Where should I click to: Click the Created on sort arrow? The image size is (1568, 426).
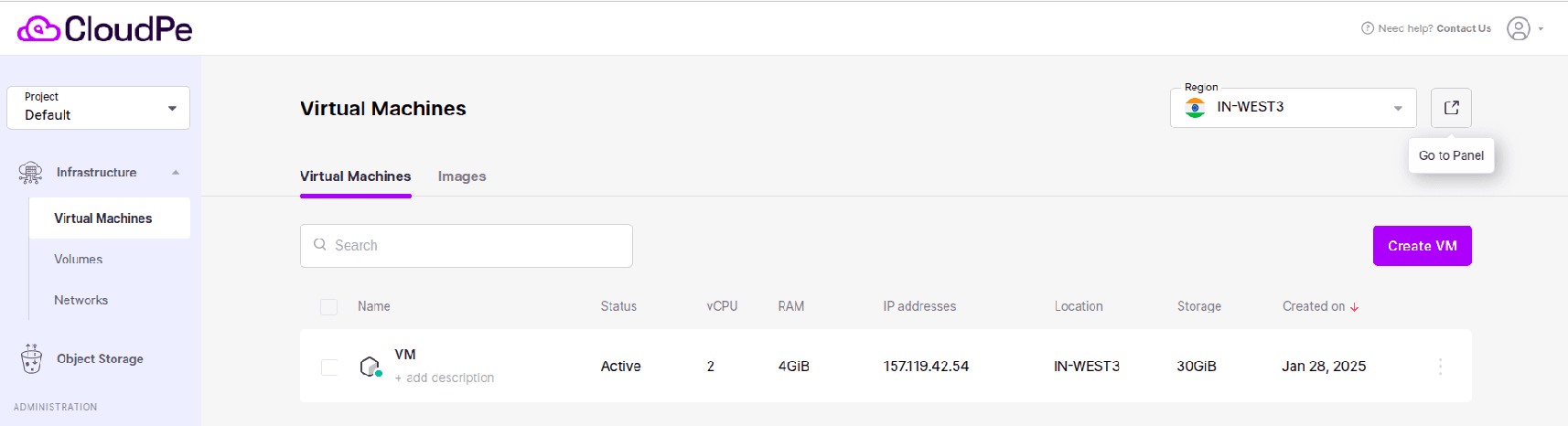click(1355, 307)
